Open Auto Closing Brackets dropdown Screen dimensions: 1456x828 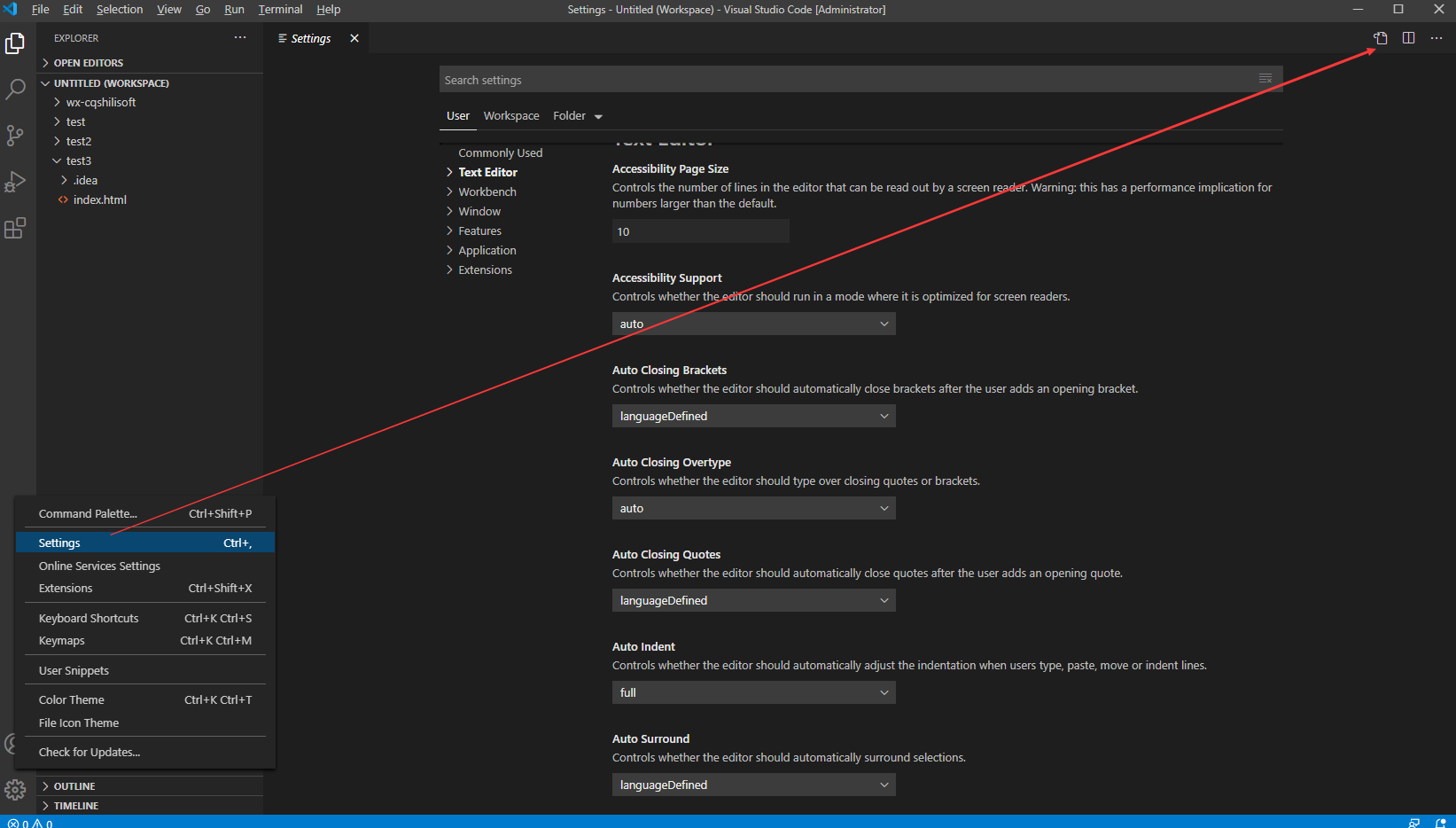coord(754,416)
